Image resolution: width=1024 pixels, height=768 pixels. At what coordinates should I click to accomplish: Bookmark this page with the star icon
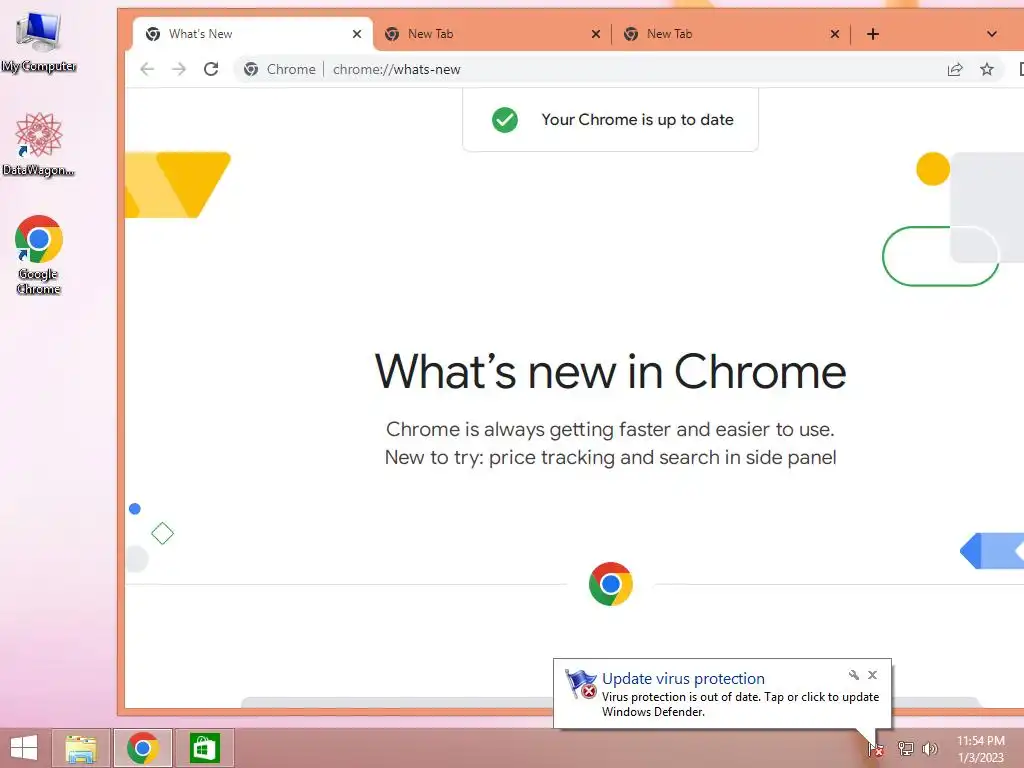click(987, 69)
